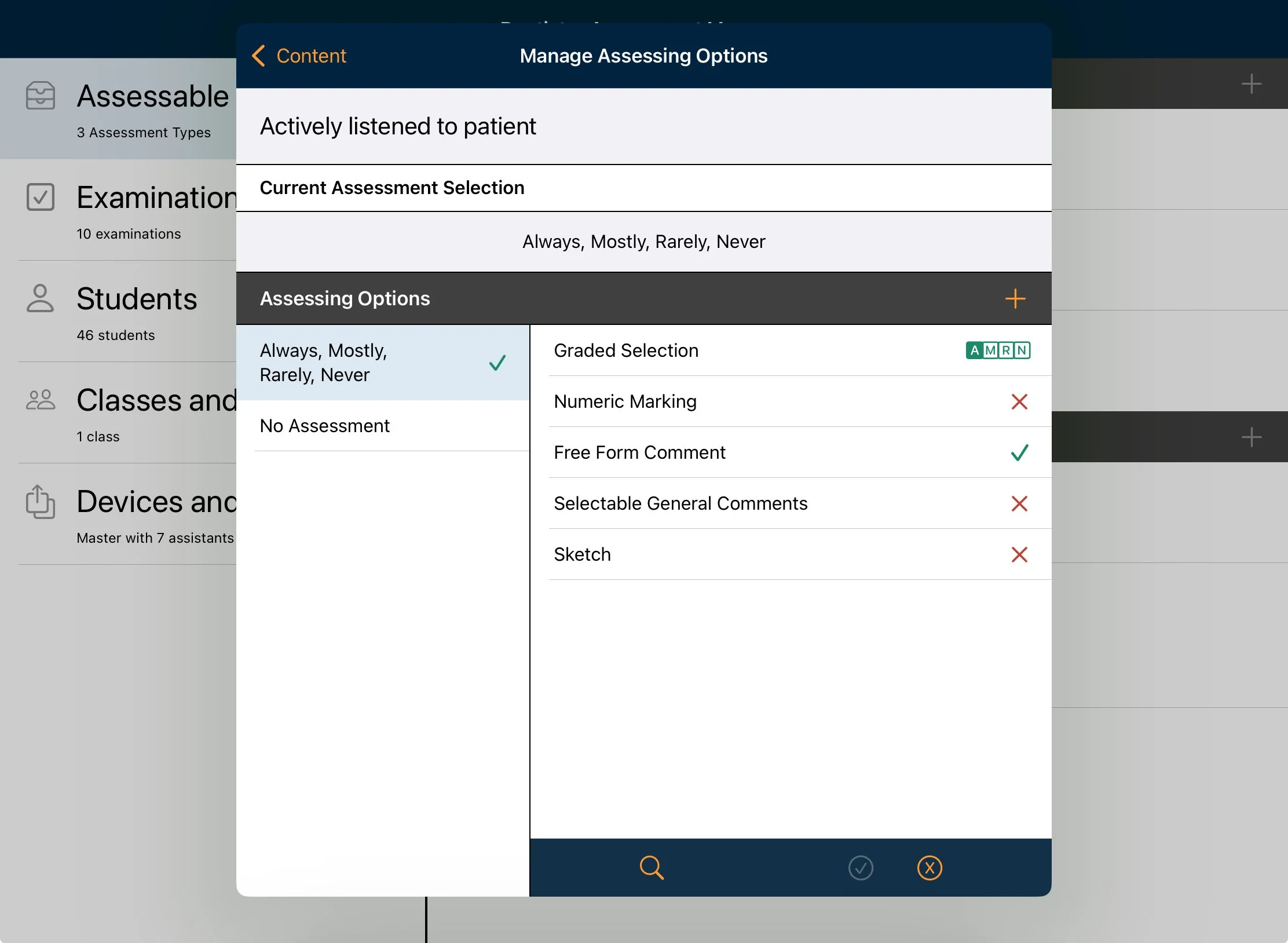Click the Actively listened to patient title

398,126
